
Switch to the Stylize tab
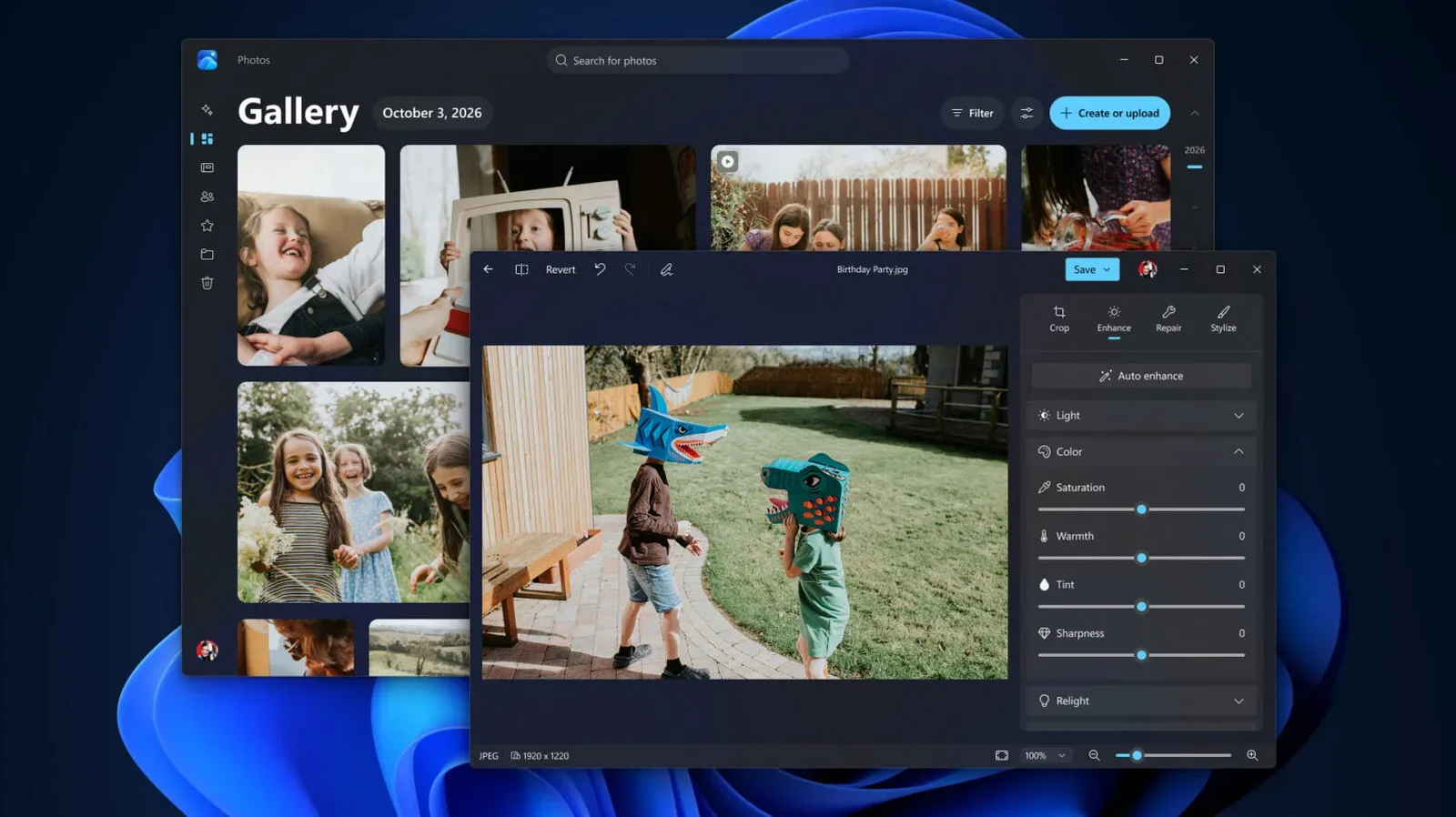click(x=1223, y=318)
